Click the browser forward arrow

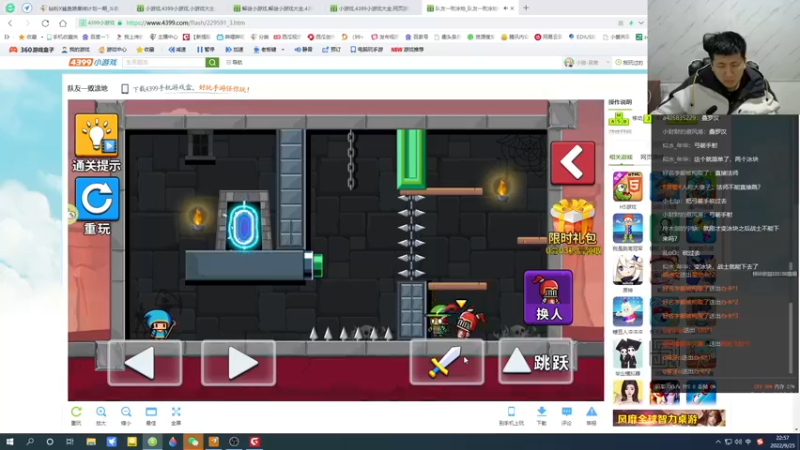click(28, 23)
